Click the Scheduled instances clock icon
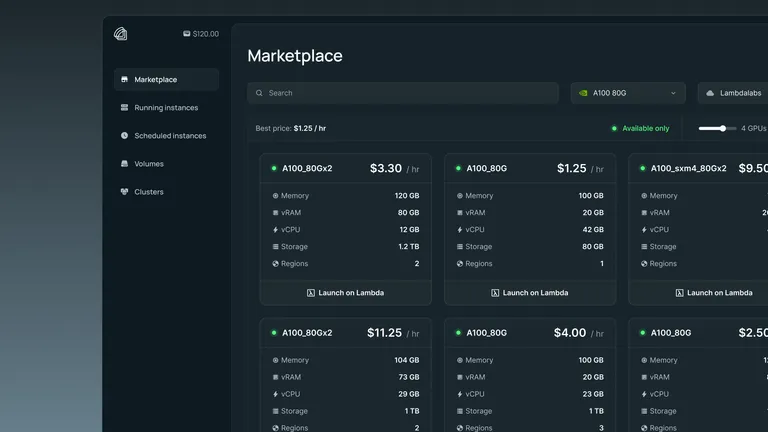The width and height of the screenshot is (768, 432). [x=124, y=136]
